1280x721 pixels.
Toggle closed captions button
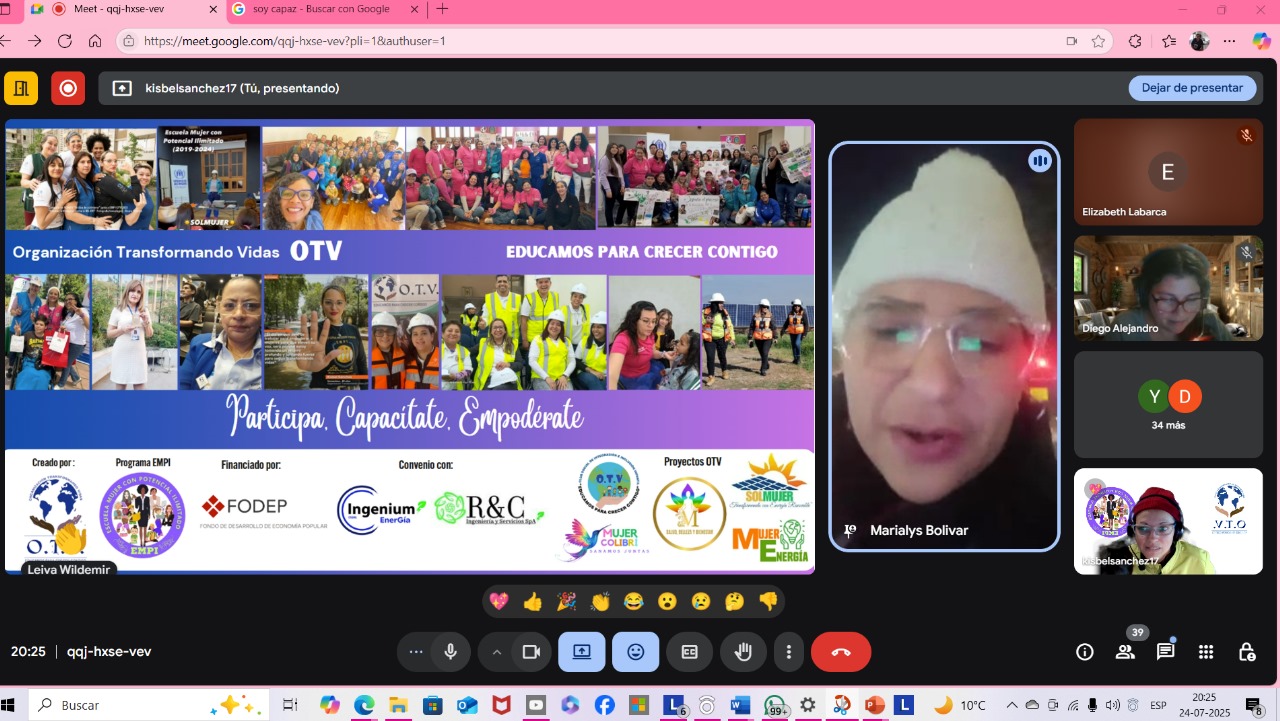pos(689,652)
